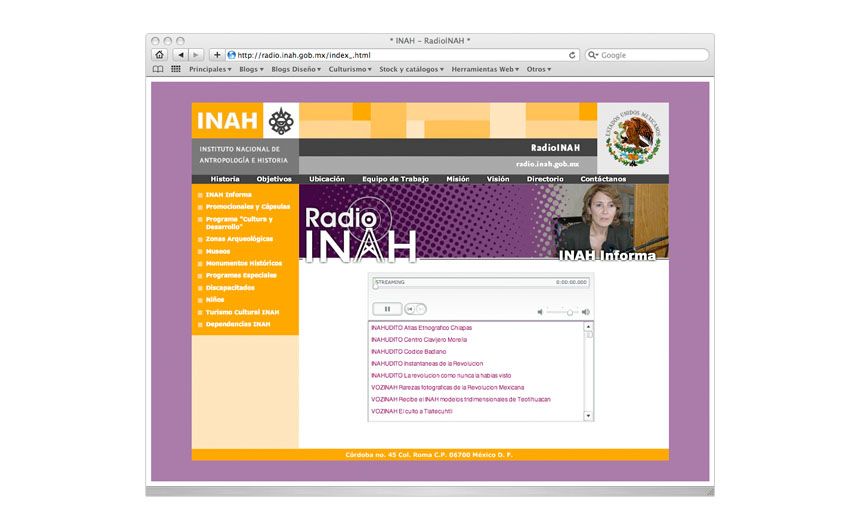Screen dimensions: 860x530
Task: Open Herramientas Web bookmark folder
Action: pos(485,69)
